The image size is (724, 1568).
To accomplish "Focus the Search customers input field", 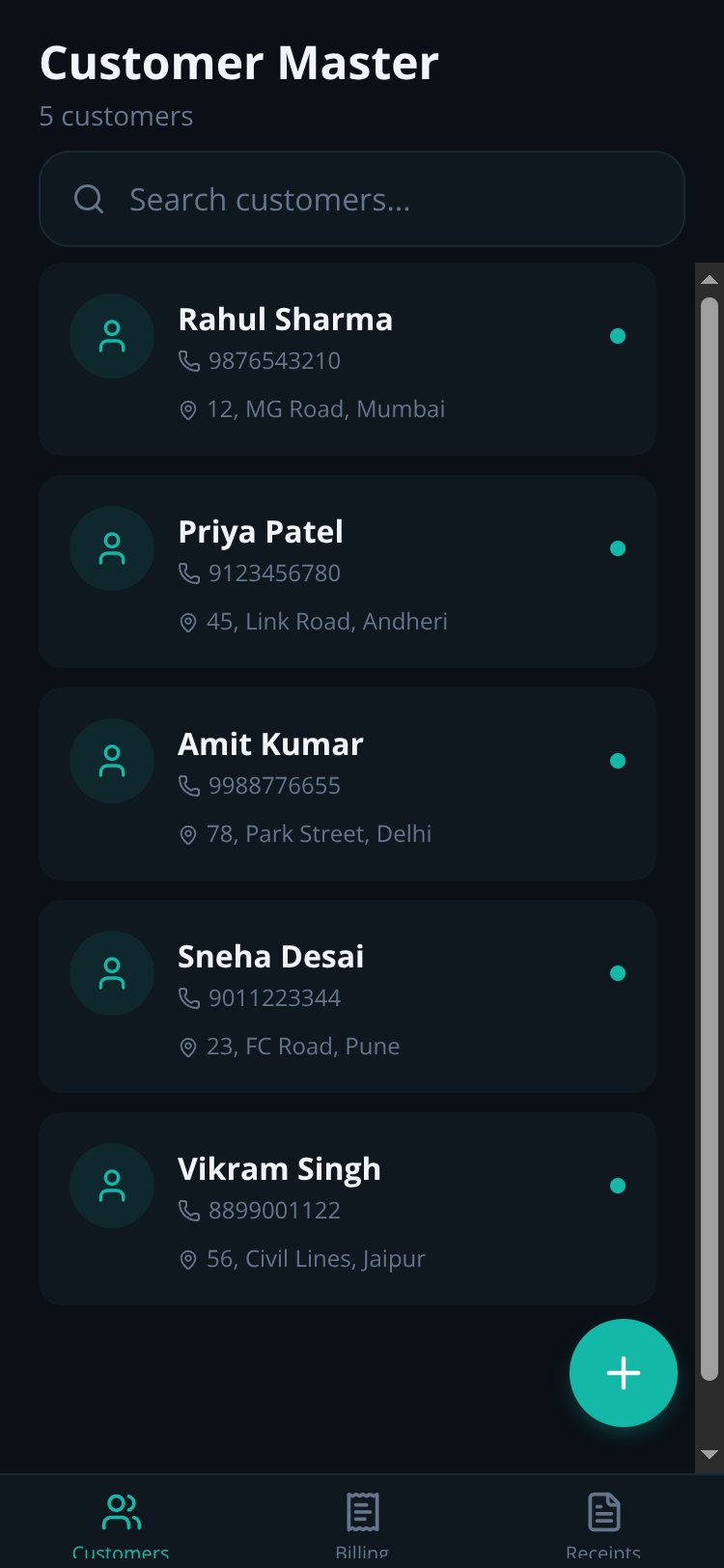I will (x=362, y=199).
